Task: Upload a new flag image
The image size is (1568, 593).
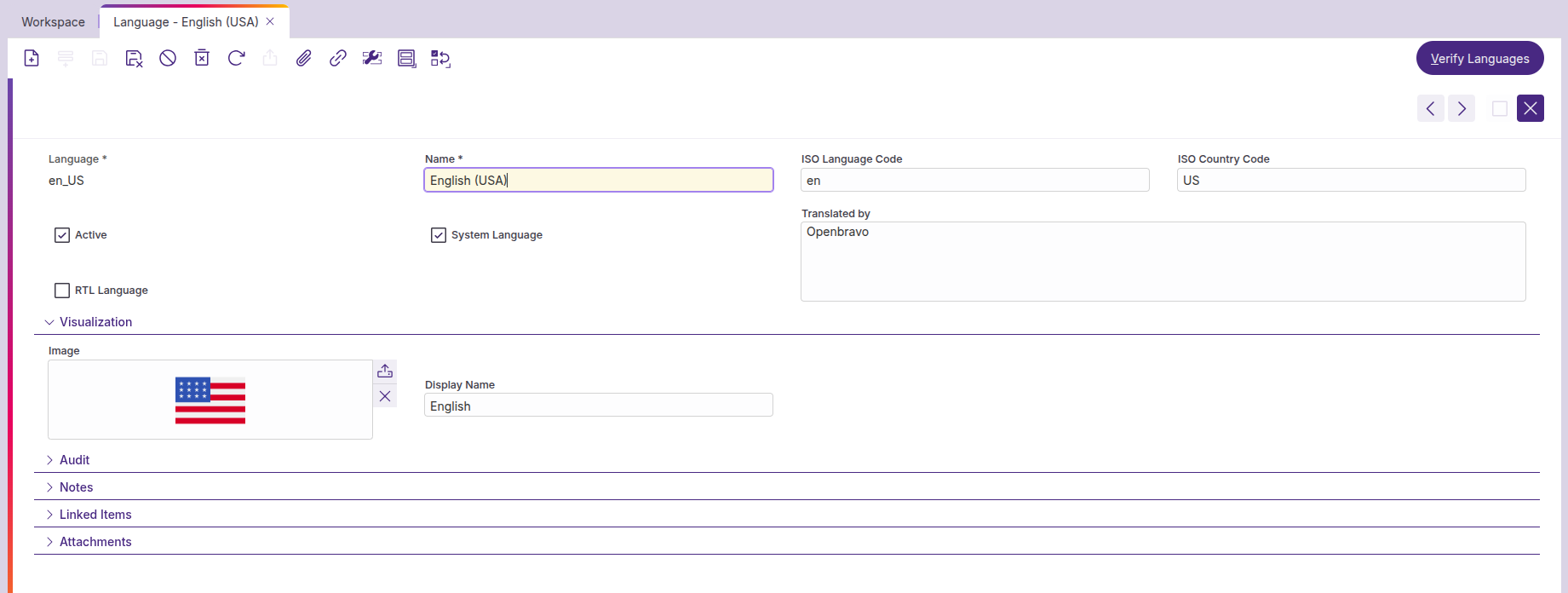Action: click(385, 371)
